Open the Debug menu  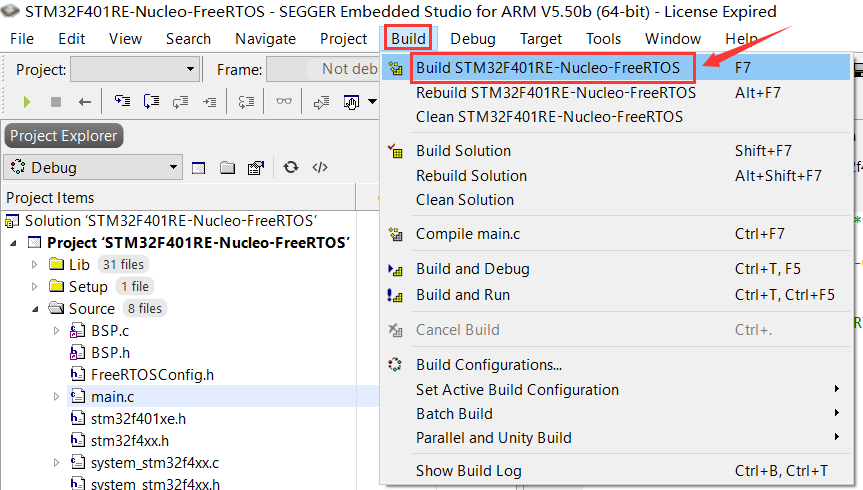pyautogui.click(x=473, y=39)
